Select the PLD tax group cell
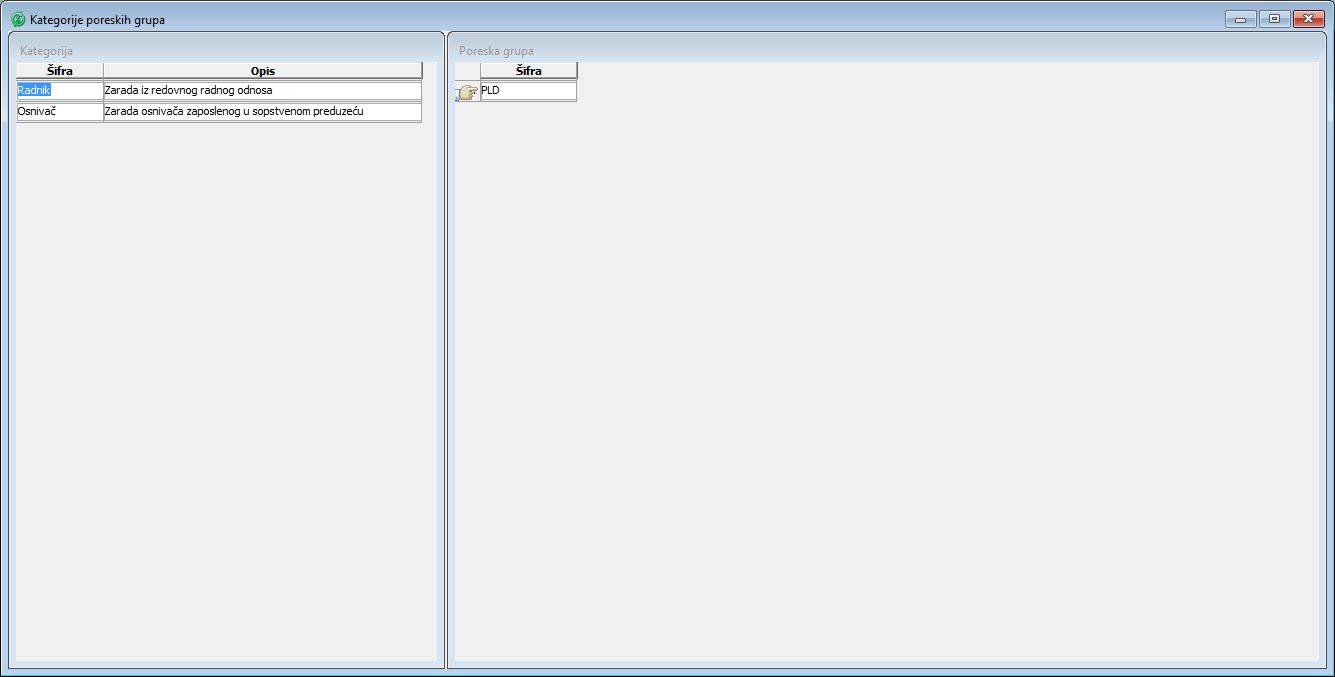 tap(528, 91)
